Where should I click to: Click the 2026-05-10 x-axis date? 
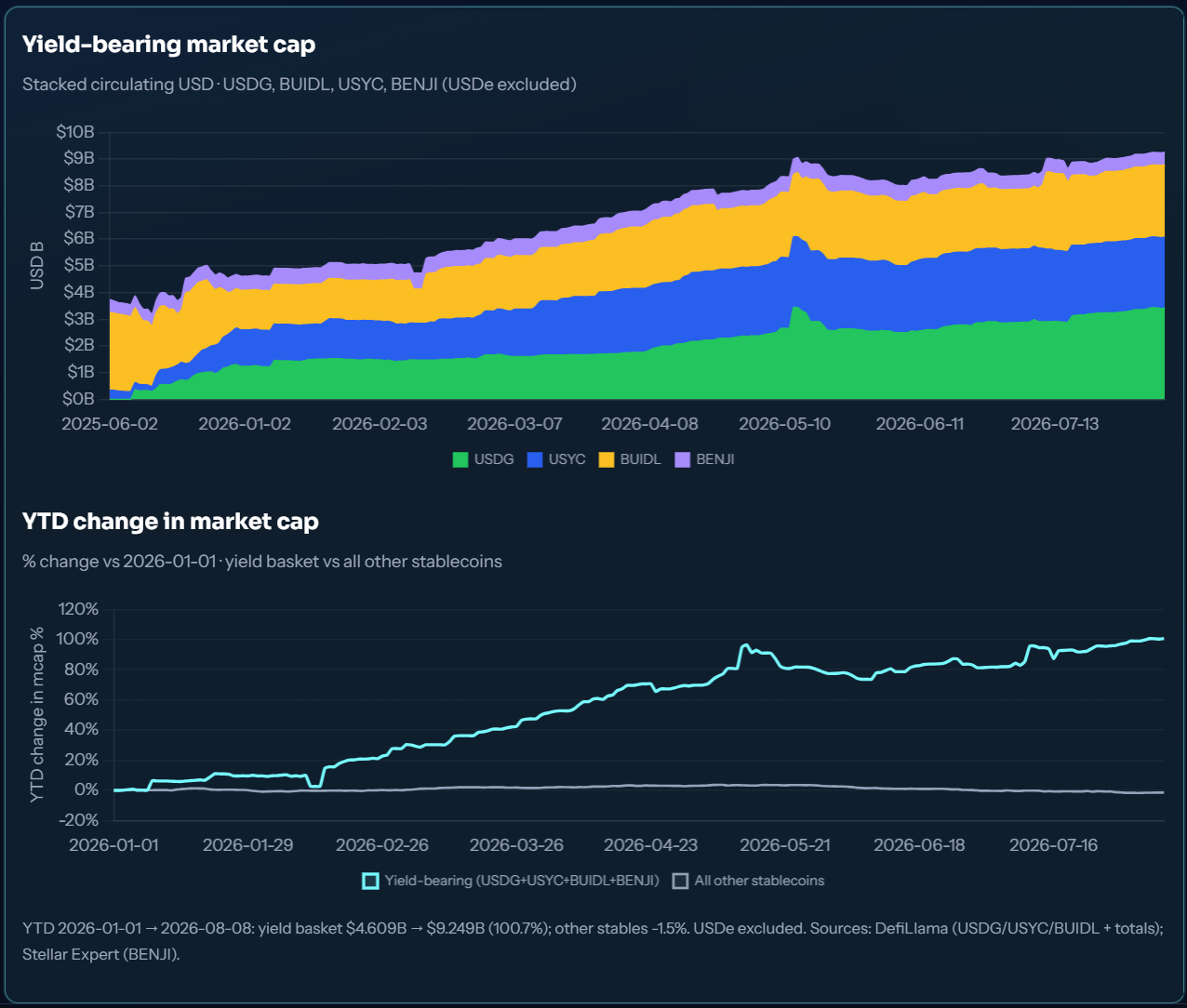coord(784,424)
